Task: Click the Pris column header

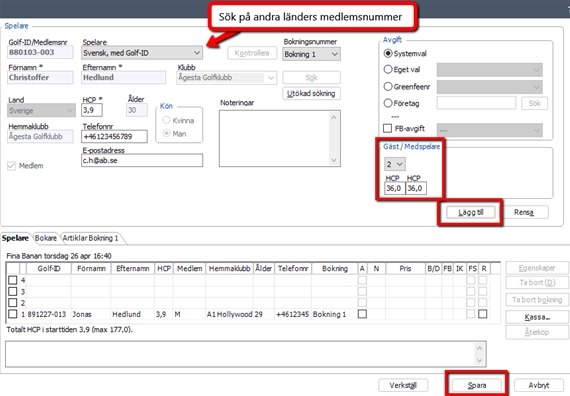Action: point(405,269)
